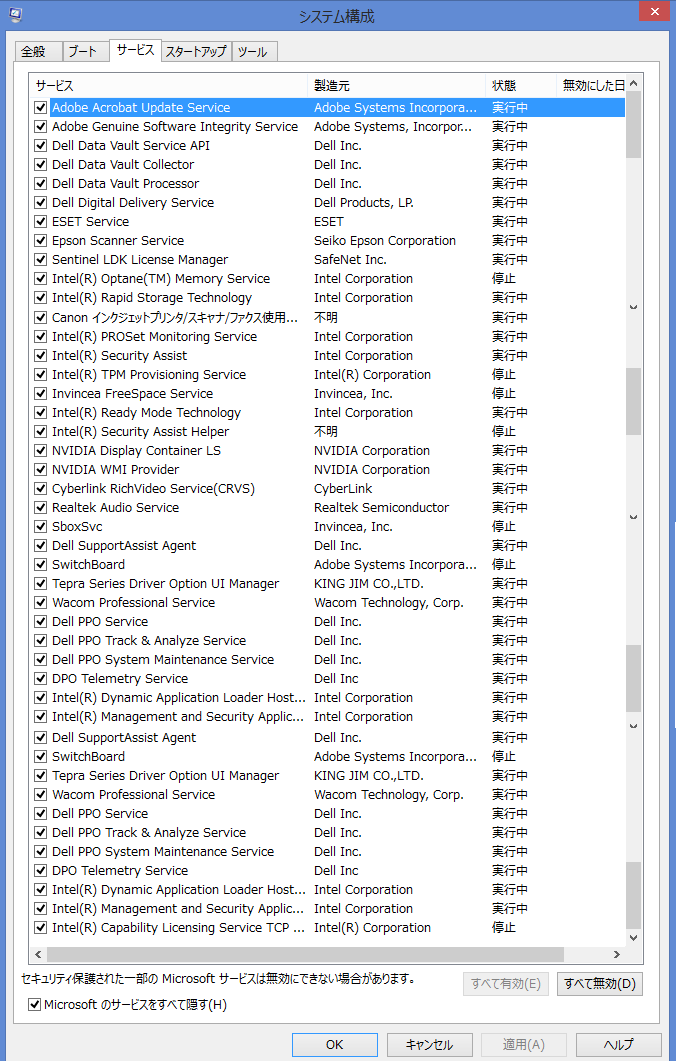Viewport: 676px width, 1061px height.
Task: Click the horizontal scrollbar thumb
Action: coord(305,954)
